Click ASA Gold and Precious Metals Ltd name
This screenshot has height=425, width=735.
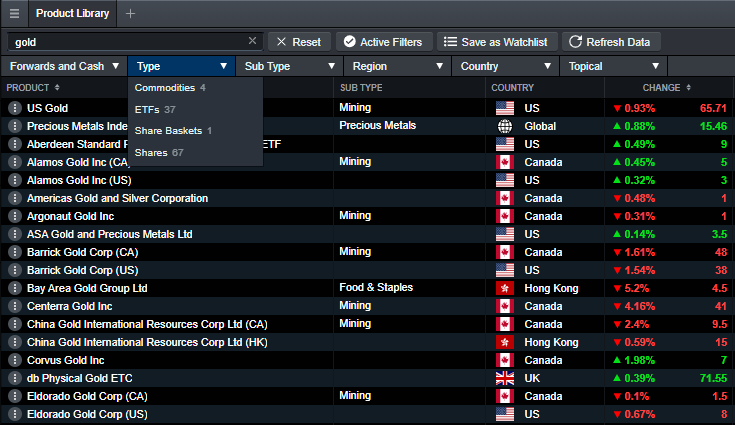coord(110,234)
